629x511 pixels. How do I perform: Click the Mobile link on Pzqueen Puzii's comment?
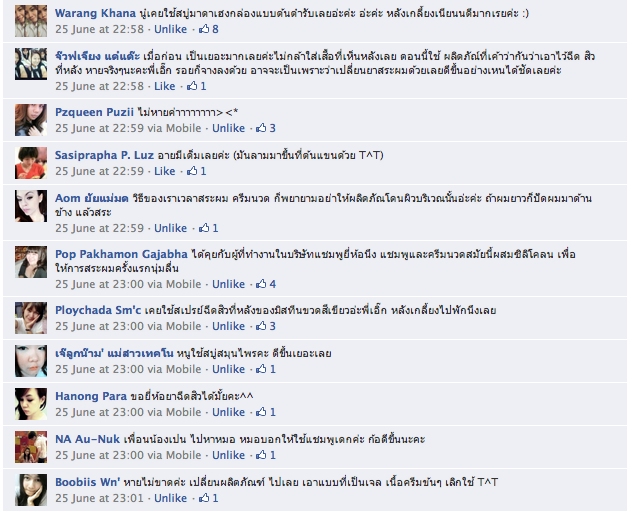pos(183,128)
